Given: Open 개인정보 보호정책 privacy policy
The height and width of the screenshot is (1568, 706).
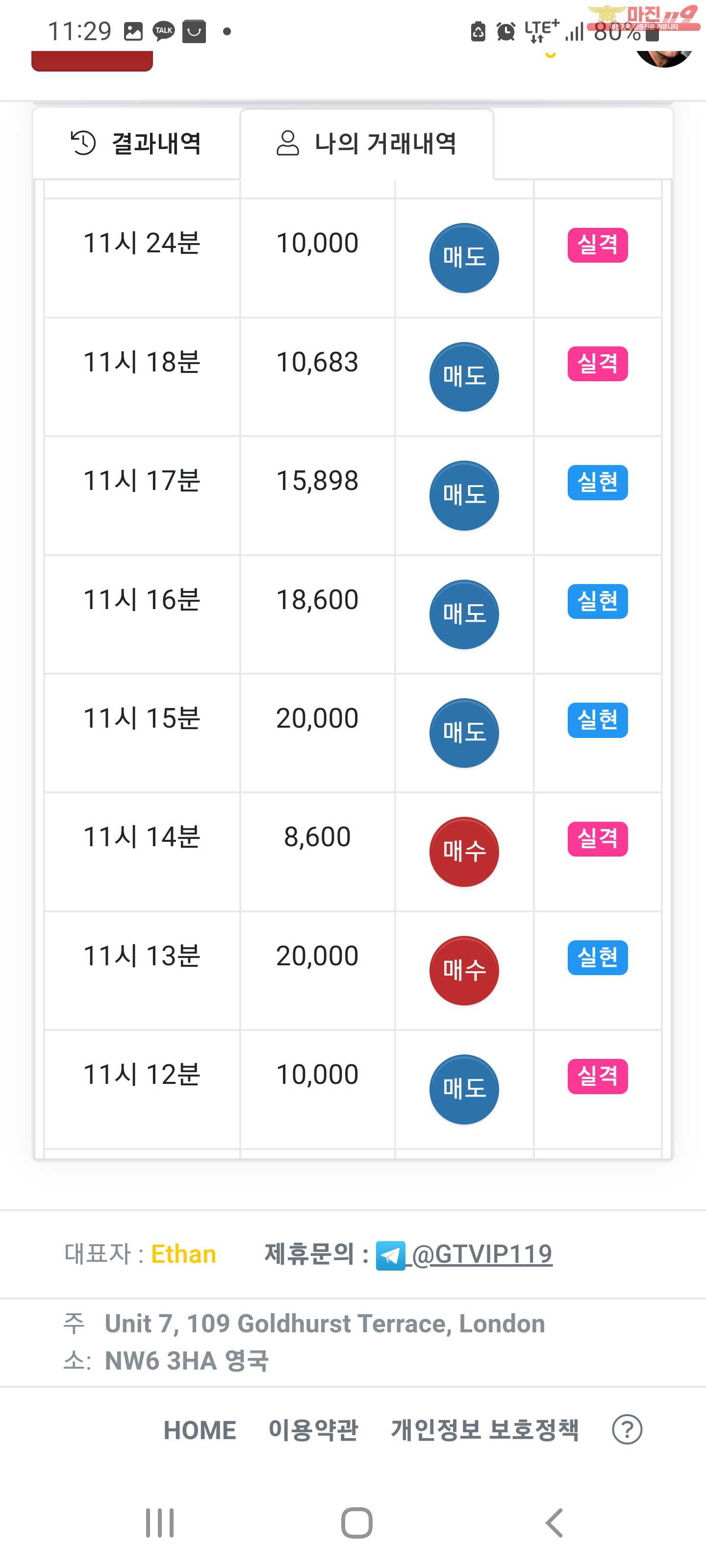Looking at the screenshot, I should (484, 1430).
